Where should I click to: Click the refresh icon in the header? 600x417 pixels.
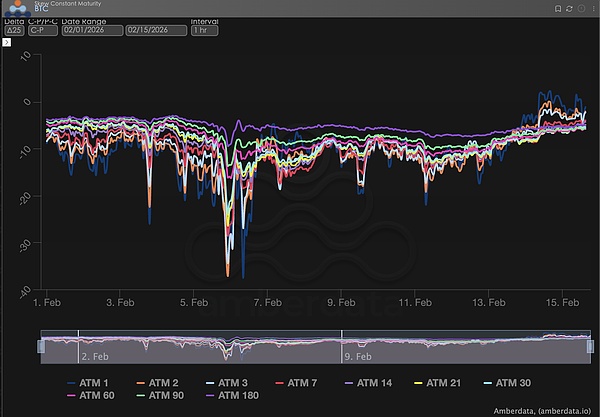tap(569, 8)
